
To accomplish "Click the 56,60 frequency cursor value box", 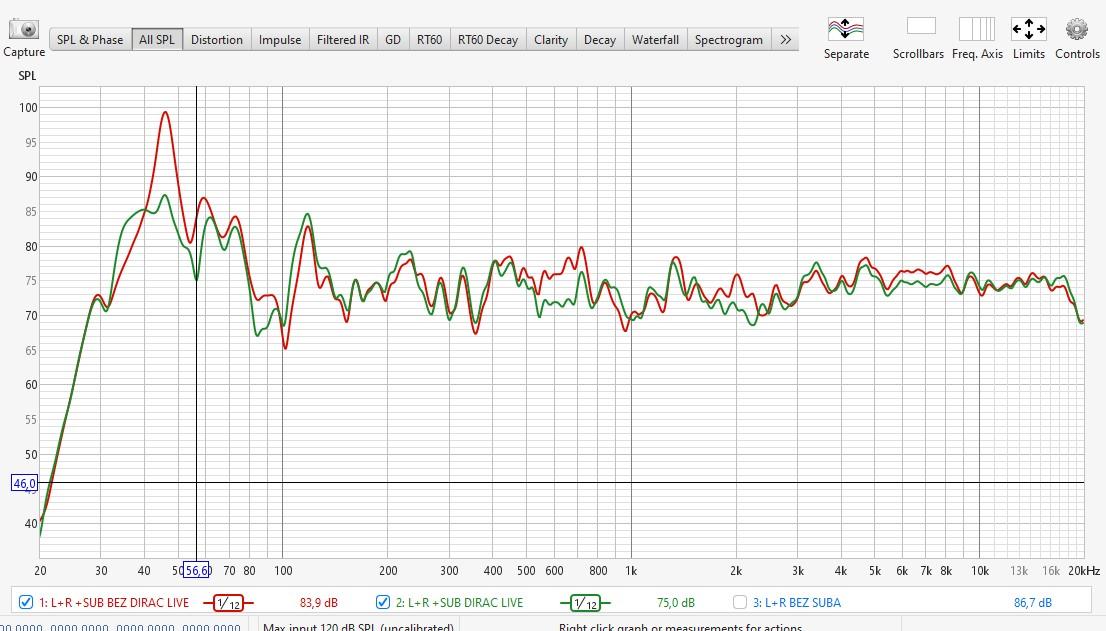I will (x=197, y=570).
